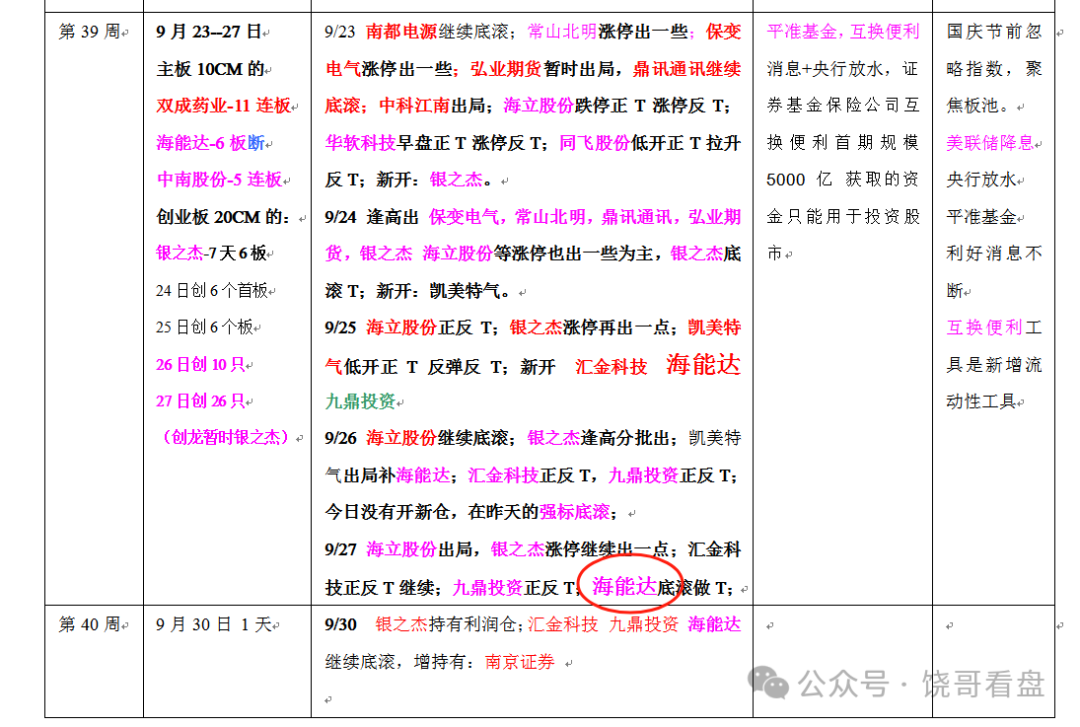The height and width of the screenshot is (727, 1080).
Task: Select the line "消息+央行放水，证"
Action: (x=843, y=69)
